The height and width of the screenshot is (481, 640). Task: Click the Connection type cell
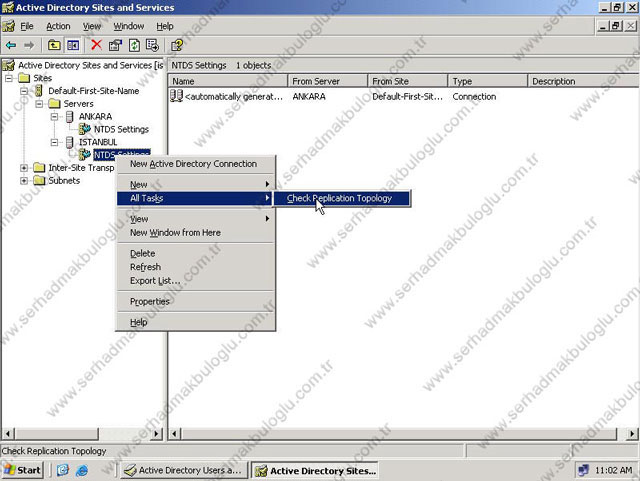474,97
